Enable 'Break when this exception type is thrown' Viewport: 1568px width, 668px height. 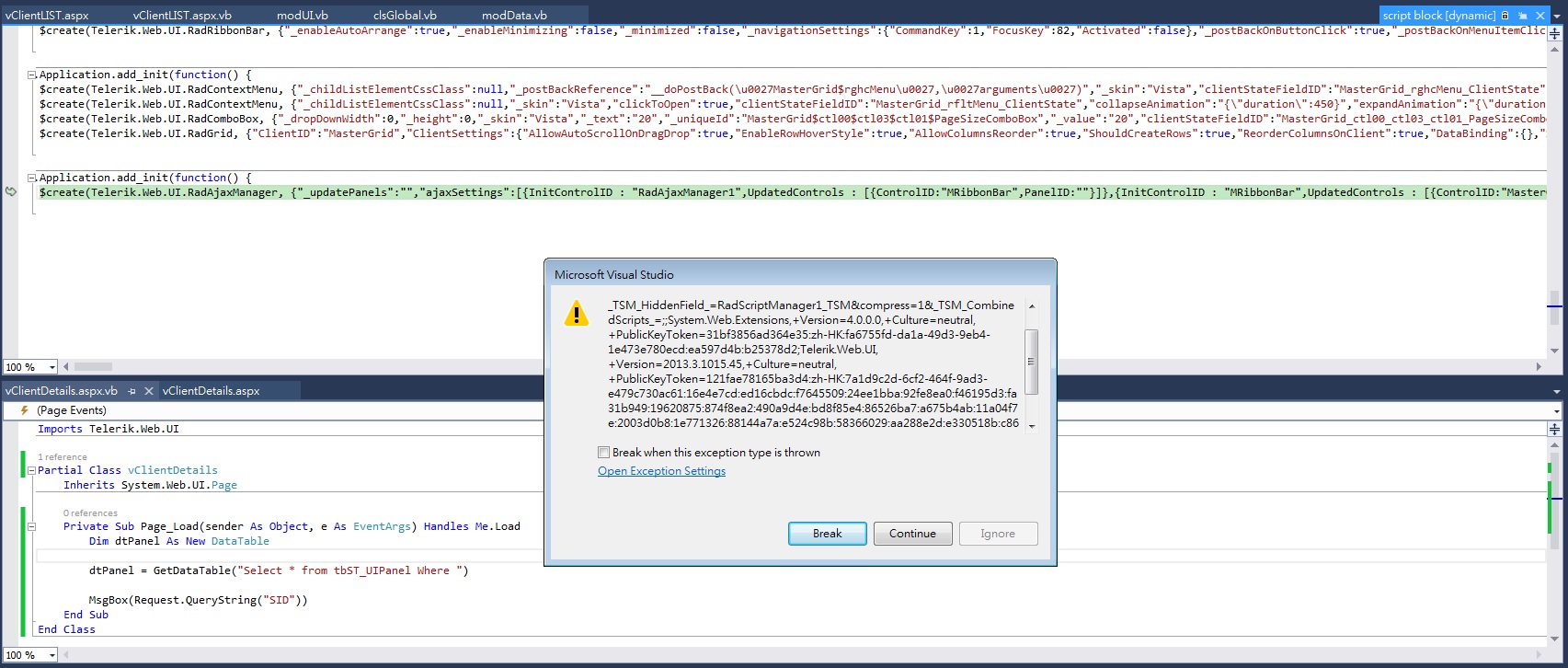pyautogui.click(x=604, y=453)
